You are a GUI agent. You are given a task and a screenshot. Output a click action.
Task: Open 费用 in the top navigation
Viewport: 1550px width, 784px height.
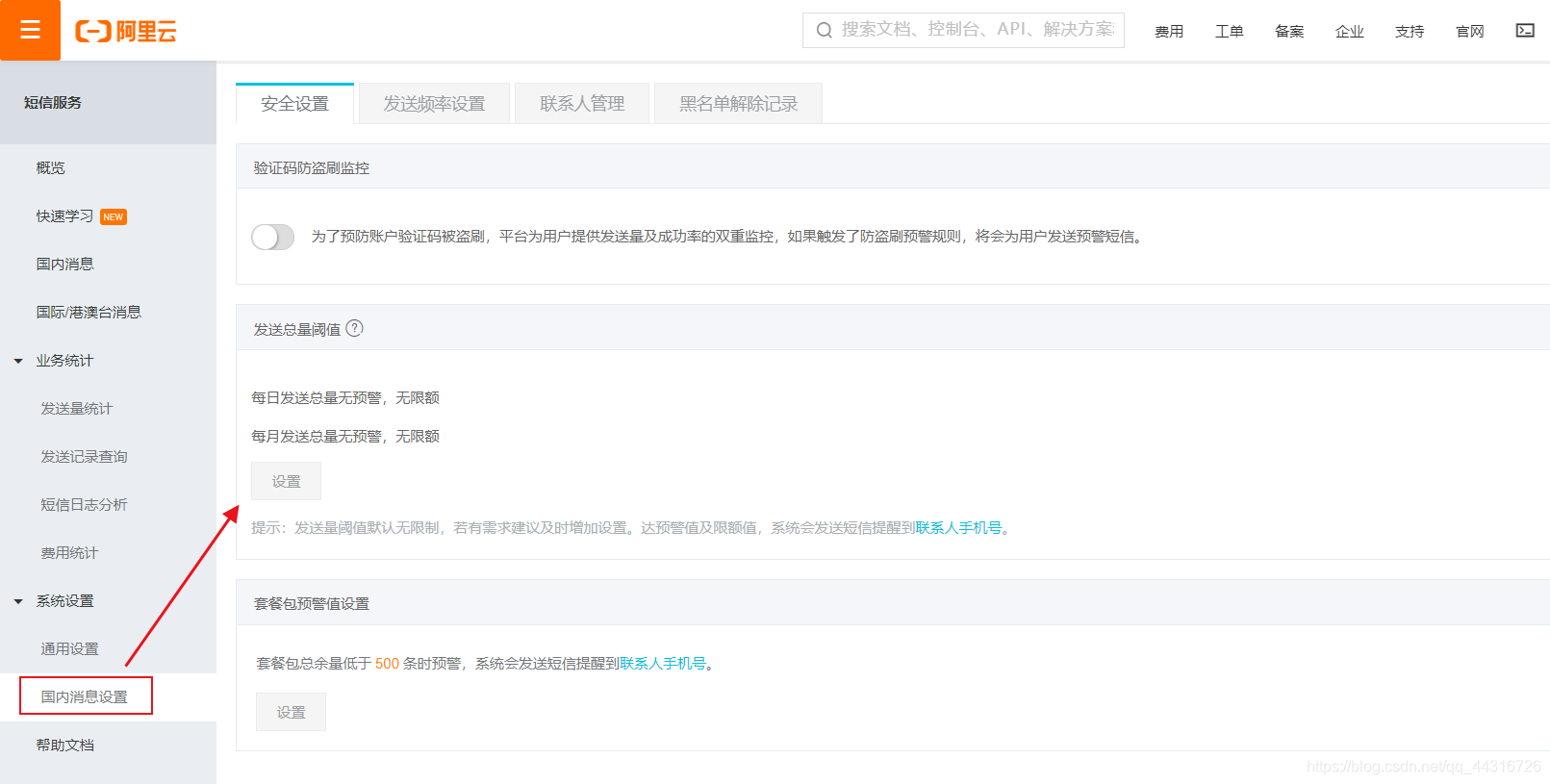point(1169,32)
